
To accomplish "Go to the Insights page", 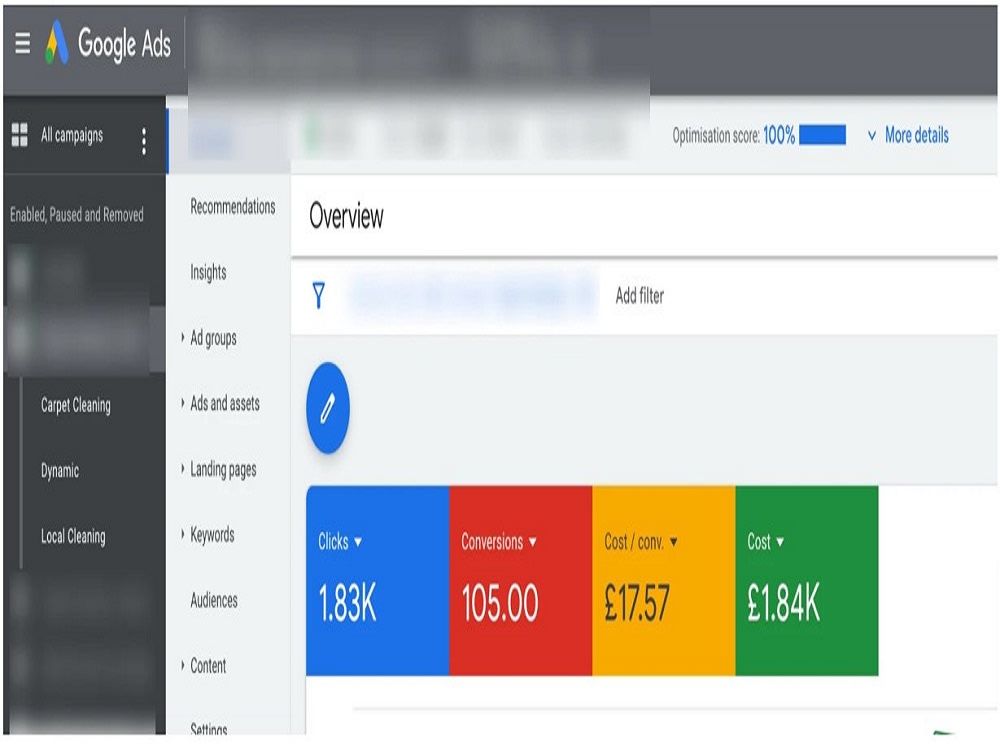I will click(x=208, y=272).
